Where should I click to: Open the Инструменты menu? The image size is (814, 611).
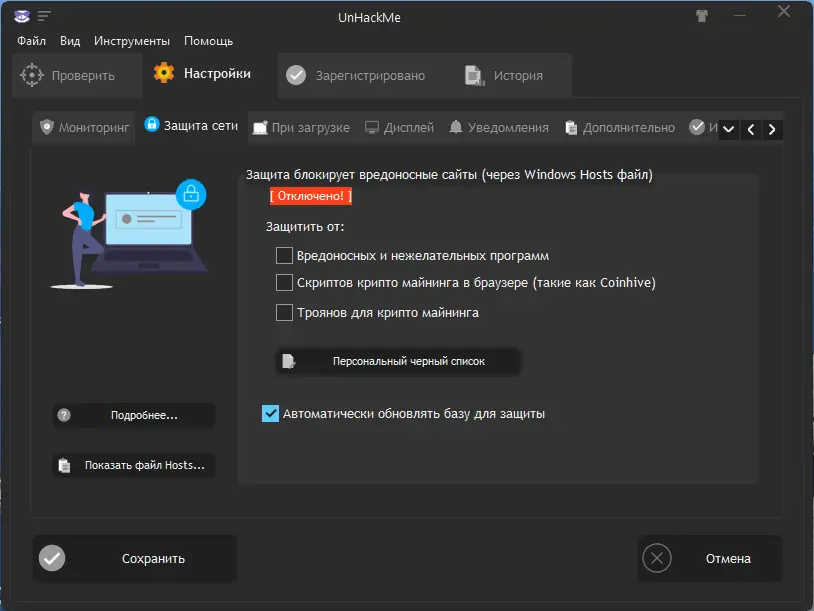click(133, 41)
